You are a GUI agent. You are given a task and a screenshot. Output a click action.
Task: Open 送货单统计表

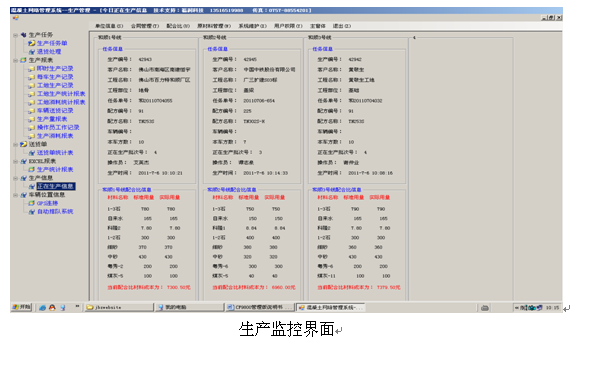55,153
